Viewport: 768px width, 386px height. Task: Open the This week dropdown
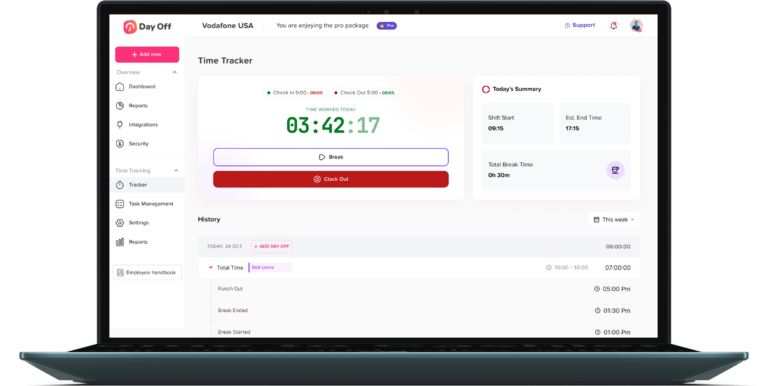[x=613, y=219]
